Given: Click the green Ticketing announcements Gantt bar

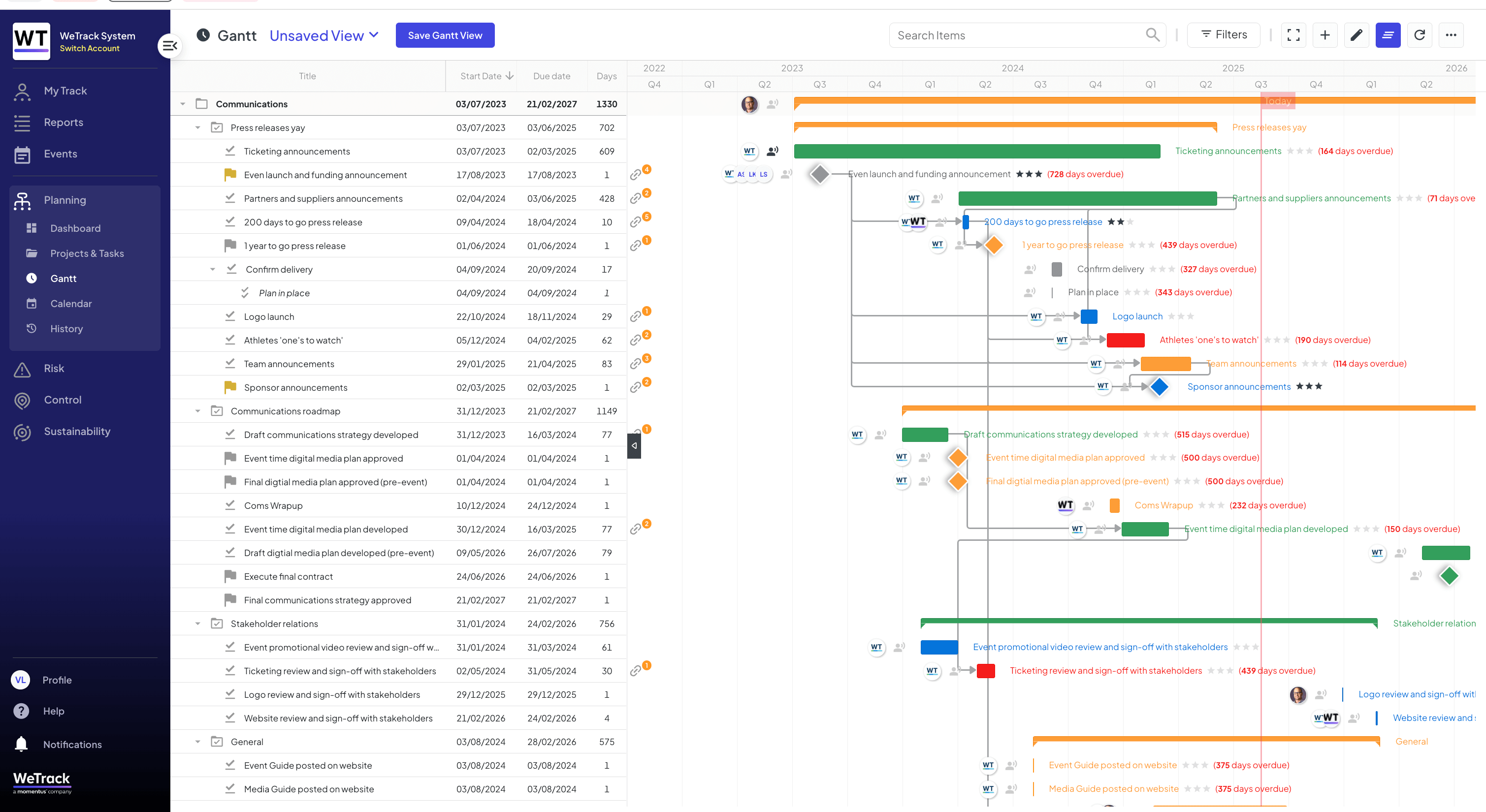Looking at the screenshot, I should pos(976,151).
